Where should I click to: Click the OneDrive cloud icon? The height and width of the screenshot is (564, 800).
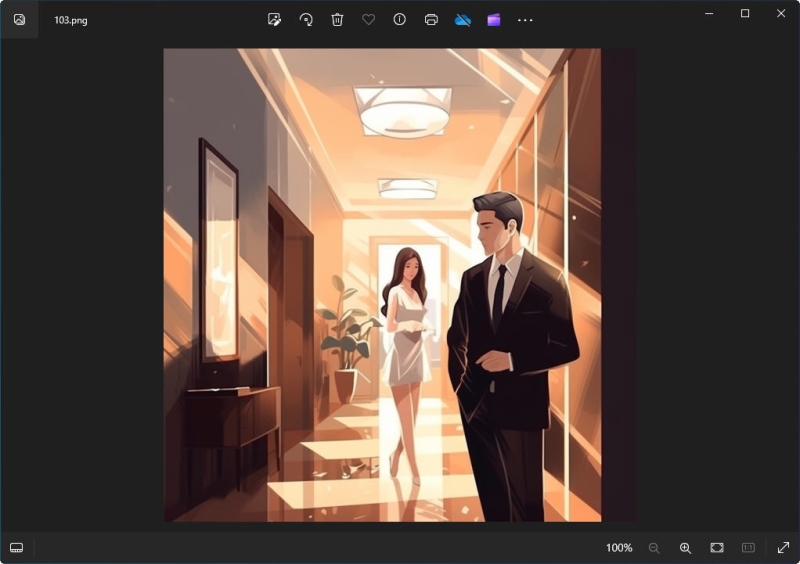click(x=462, y=19)
